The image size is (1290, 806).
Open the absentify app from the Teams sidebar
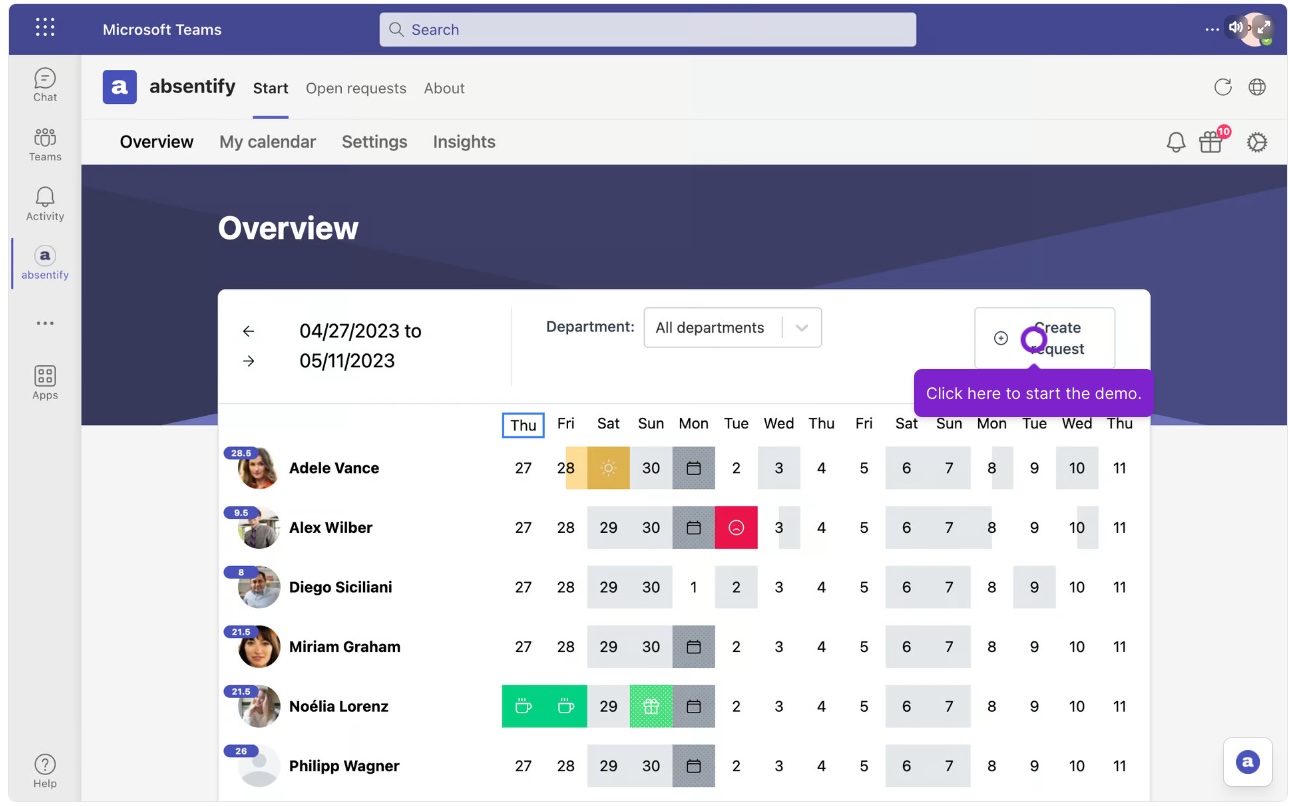click(44, 262)
